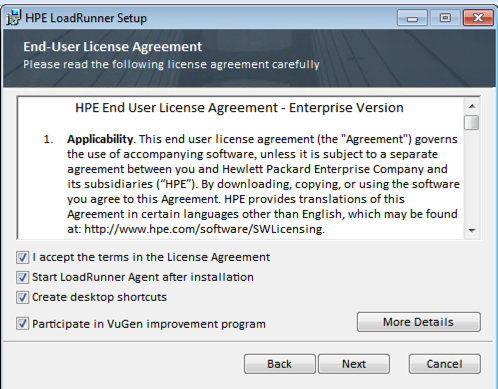The height and width of the screenshot is (389, 498).
Task: Click the HPE End User License Agreement title
Action: (239, 108)
